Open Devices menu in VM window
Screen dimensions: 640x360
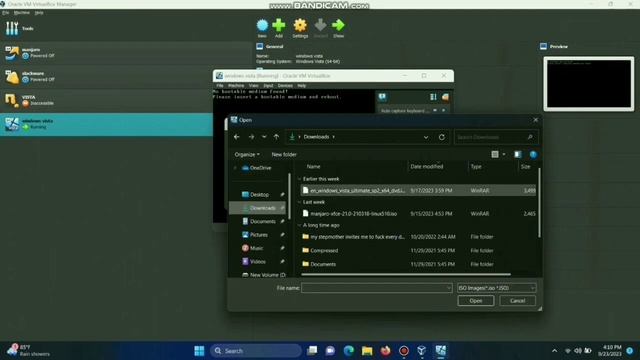click(x=285, y=86)
